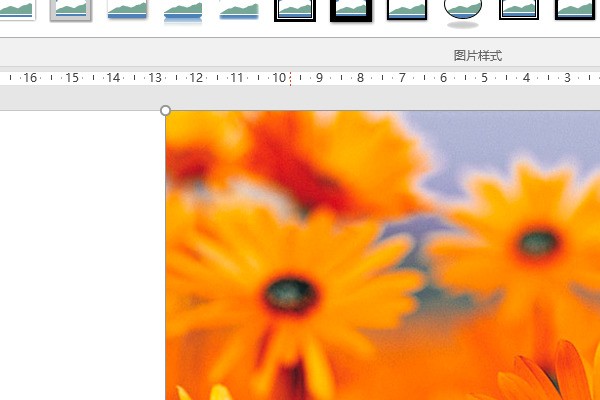This screenshot has width=600, height=400.
Task: Apply the reflected picture style thumbnail
Action: [183, 11]
